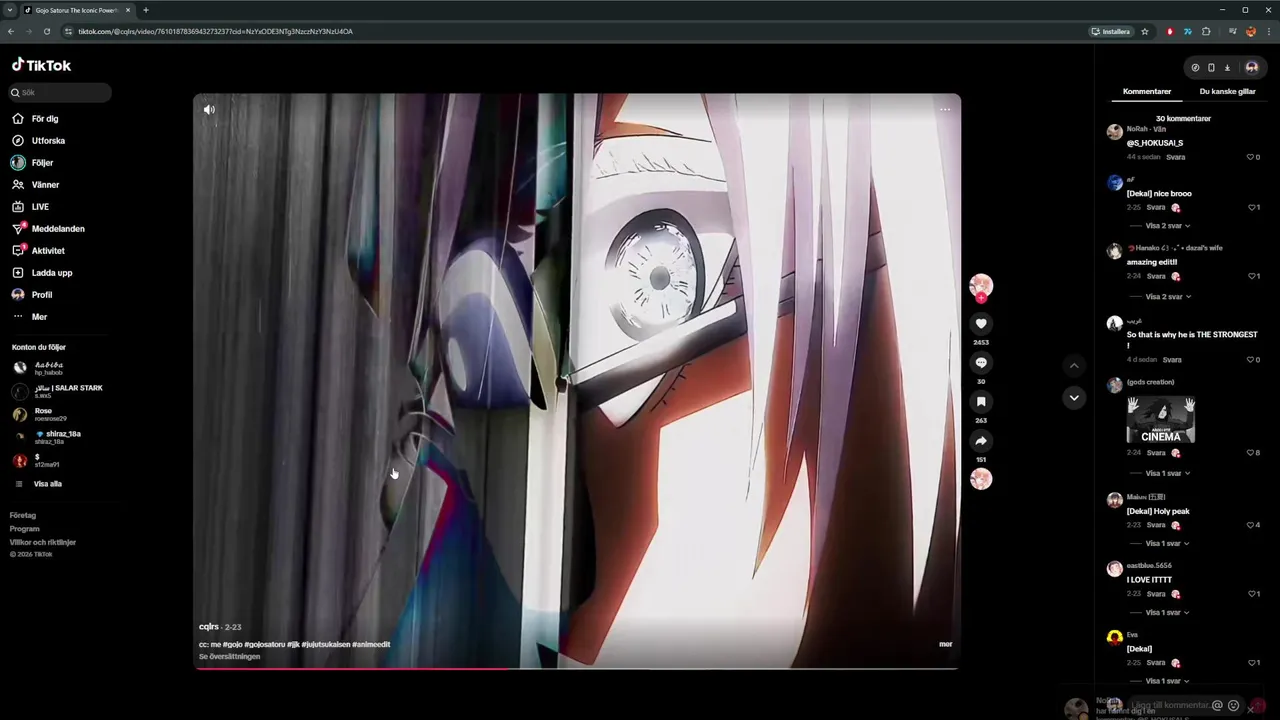Viewport: 1280px width, 720px height.
Task: Open the video three-dot options menu
Action: tap(945, 110)
